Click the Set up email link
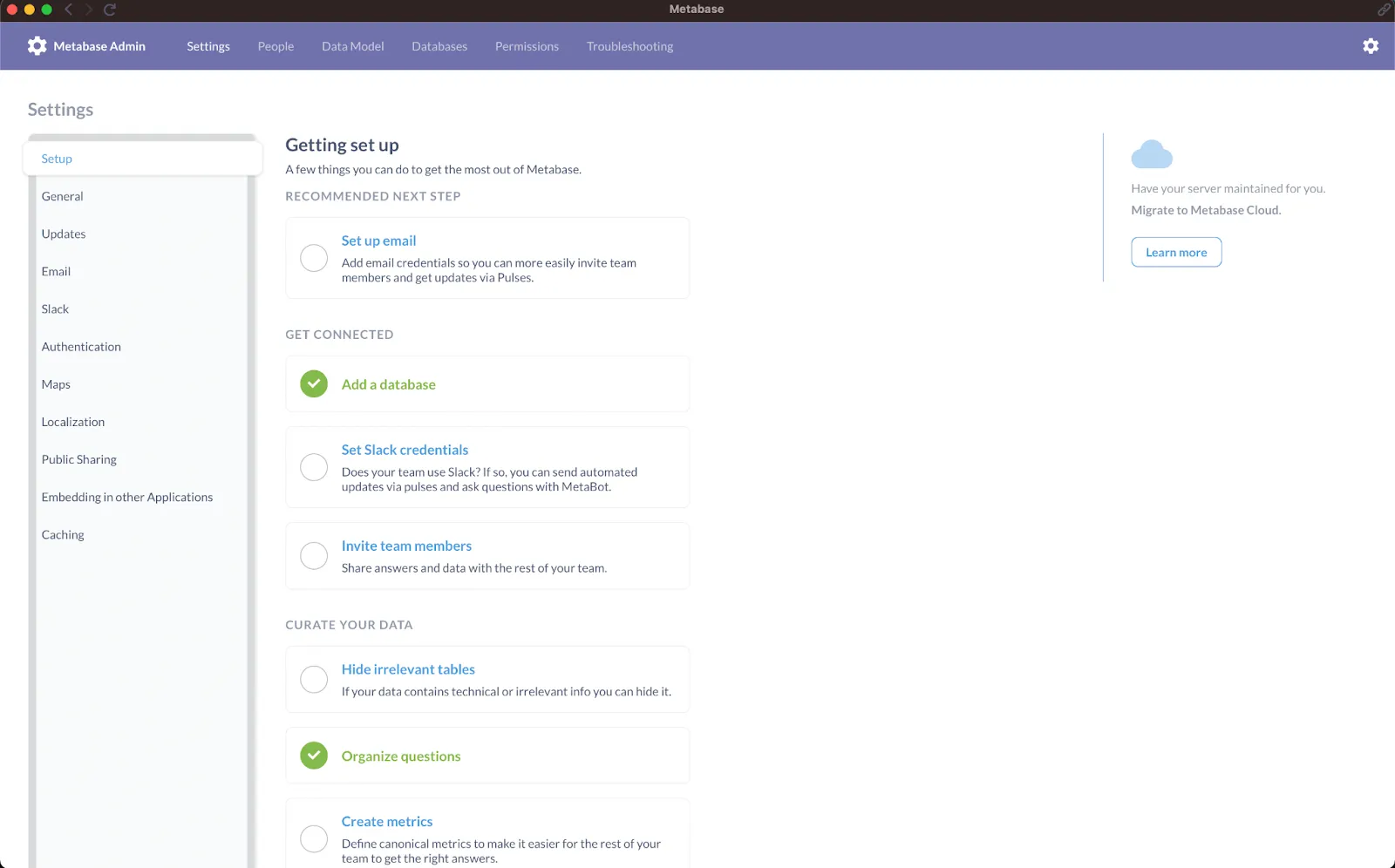The image size is (1395, 868). 378,241
